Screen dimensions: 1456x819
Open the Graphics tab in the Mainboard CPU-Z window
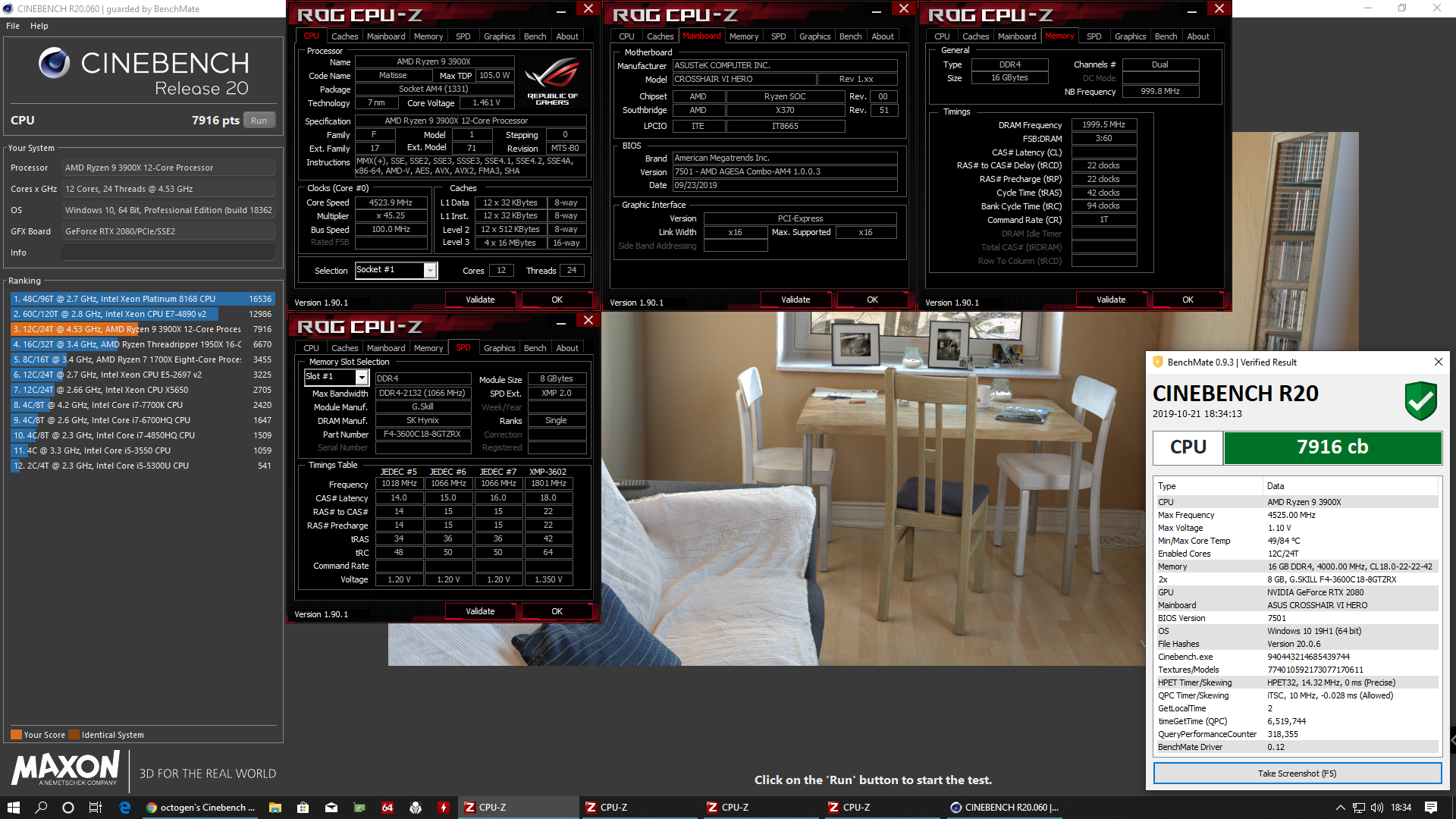(814, 36)
